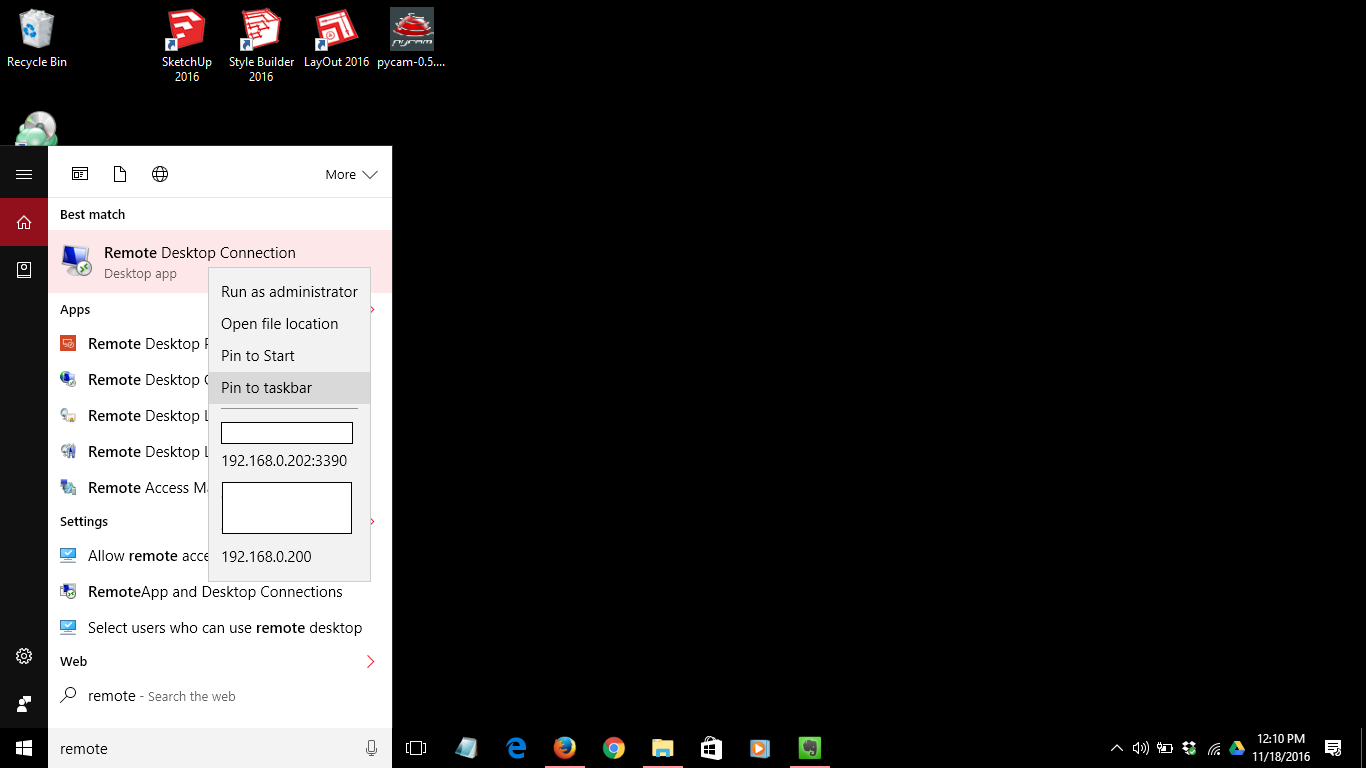Launch Firefox from taskbar
The image size is (1366, 768).
coord(565,748)
